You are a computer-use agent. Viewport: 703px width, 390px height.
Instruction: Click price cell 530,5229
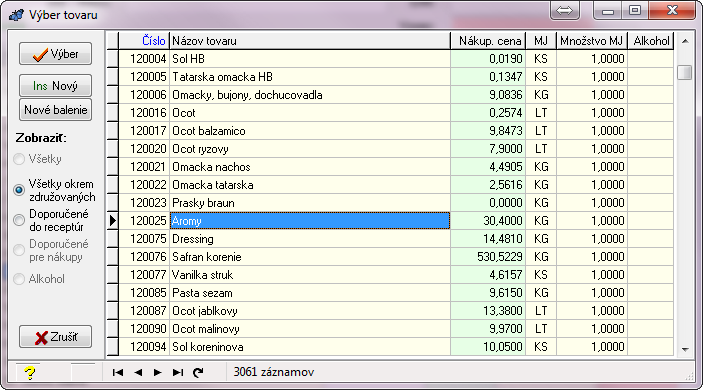488,257
